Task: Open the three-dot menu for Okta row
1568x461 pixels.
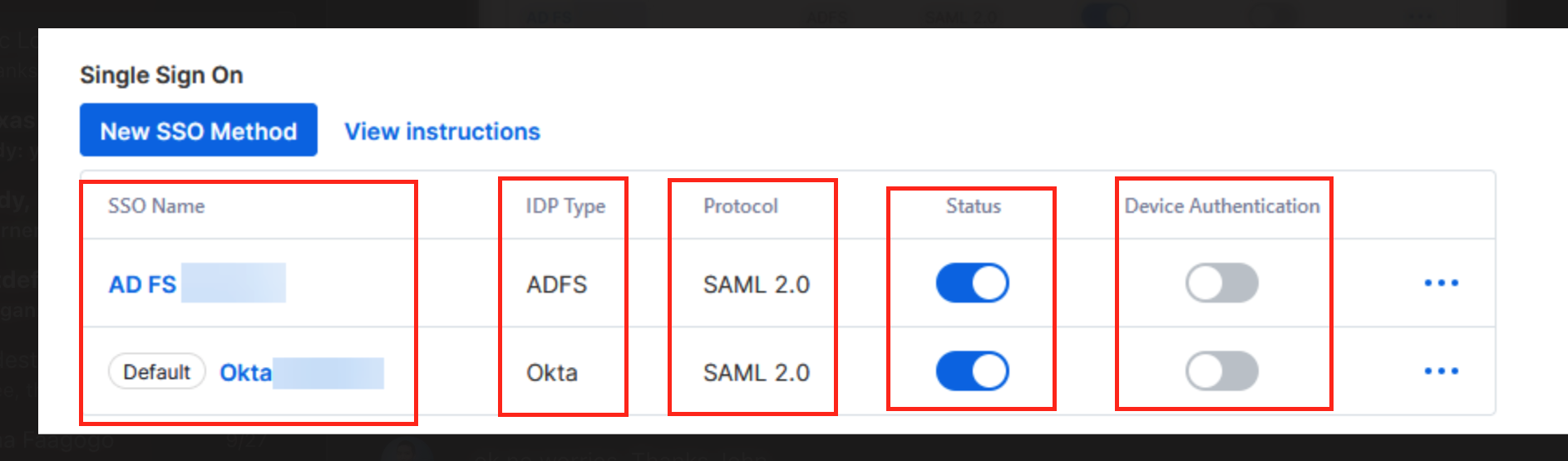Action: 1441,371
